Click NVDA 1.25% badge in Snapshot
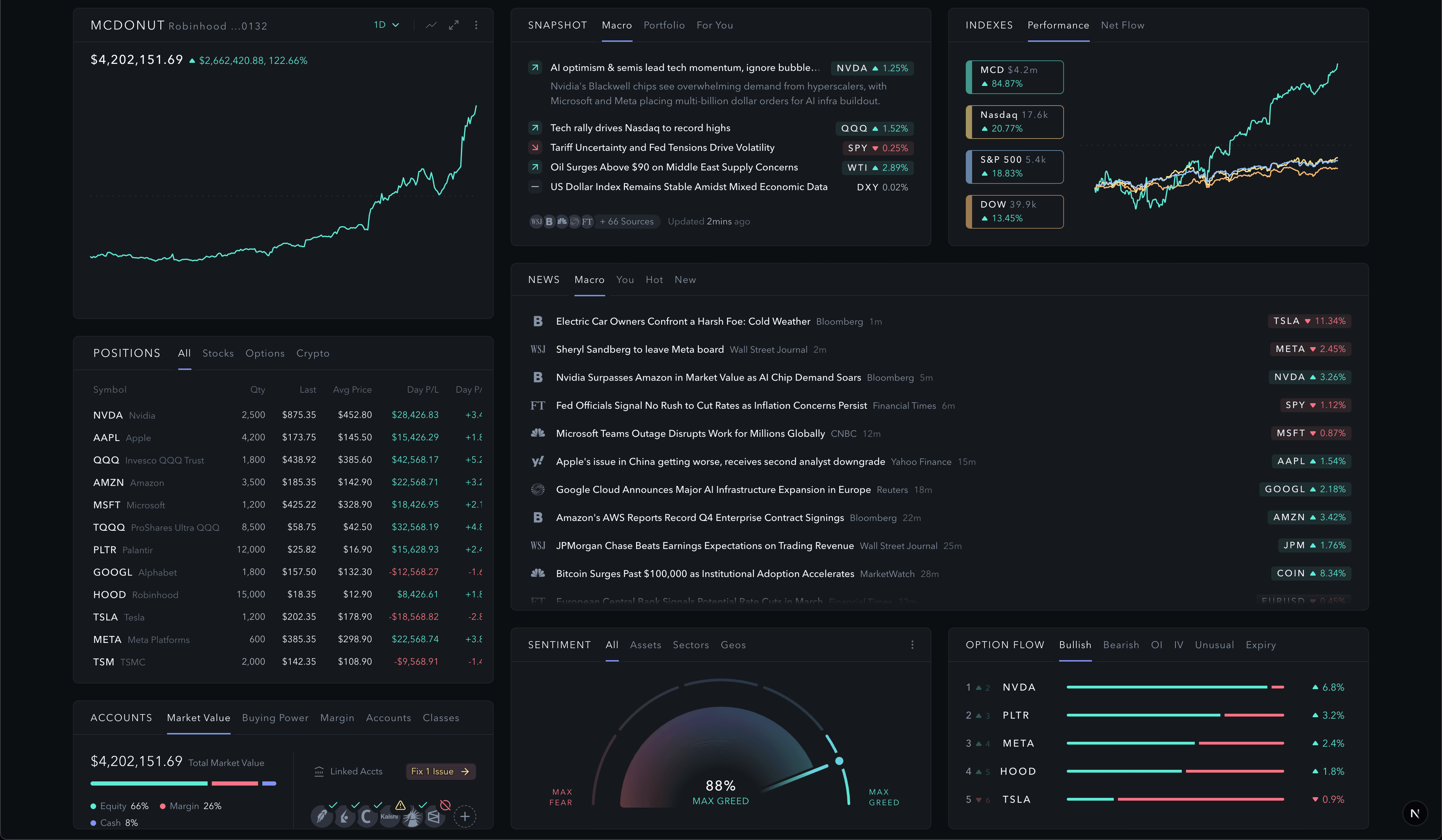This screenshot has width=1442, height=840. (x=872, y=68)
